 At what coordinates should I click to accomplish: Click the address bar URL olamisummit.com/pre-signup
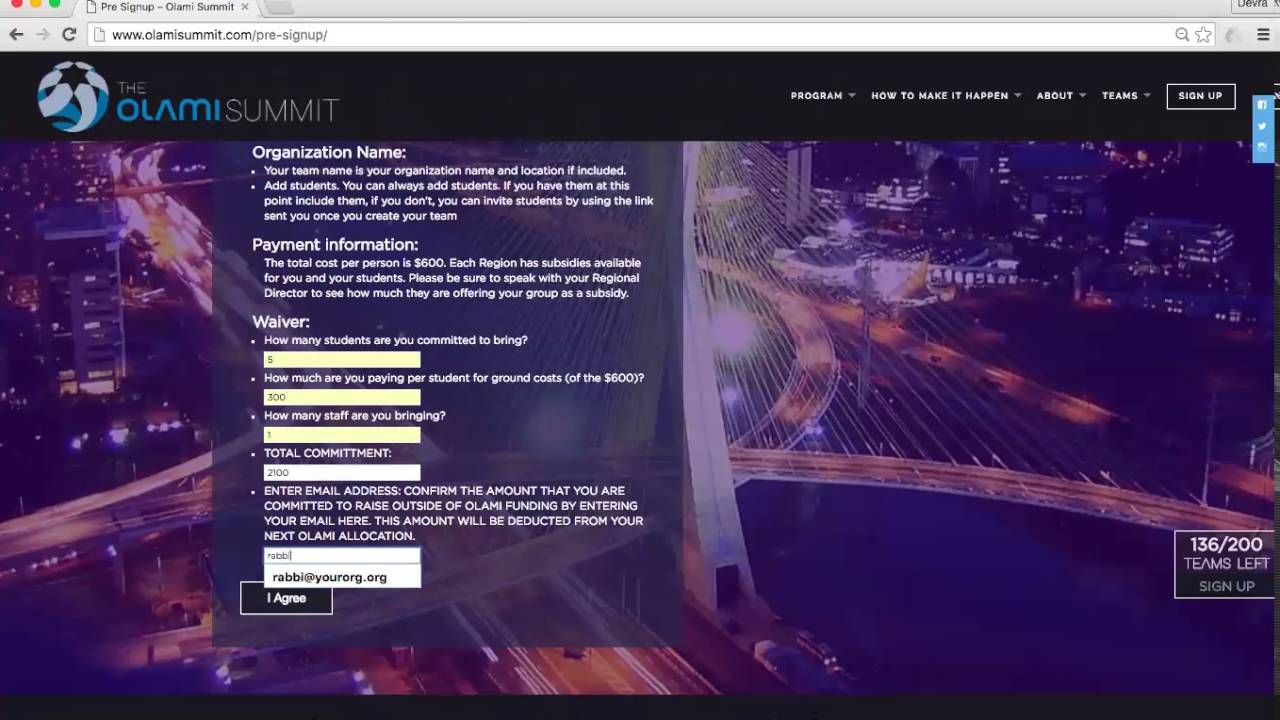coord(219,35)
